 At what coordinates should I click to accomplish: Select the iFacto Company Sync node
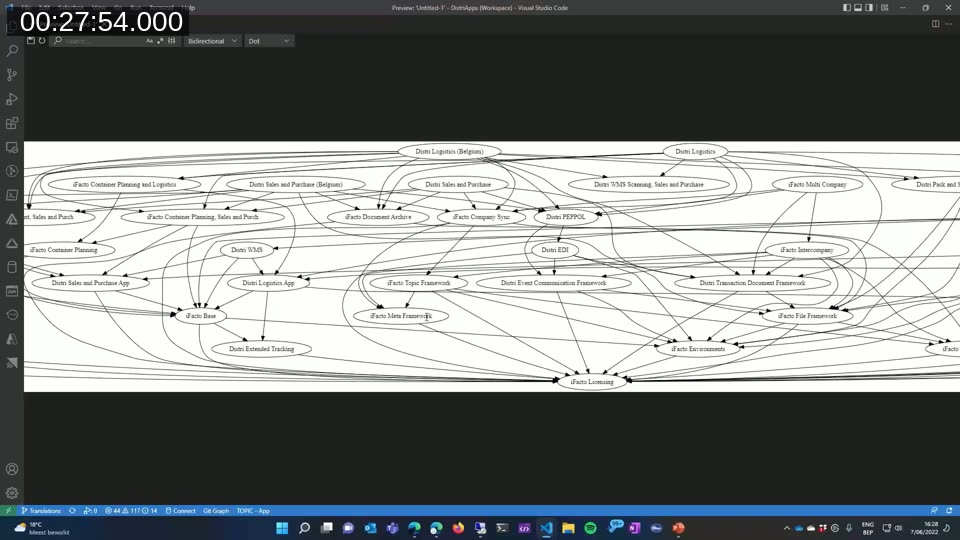coord(481,217)
